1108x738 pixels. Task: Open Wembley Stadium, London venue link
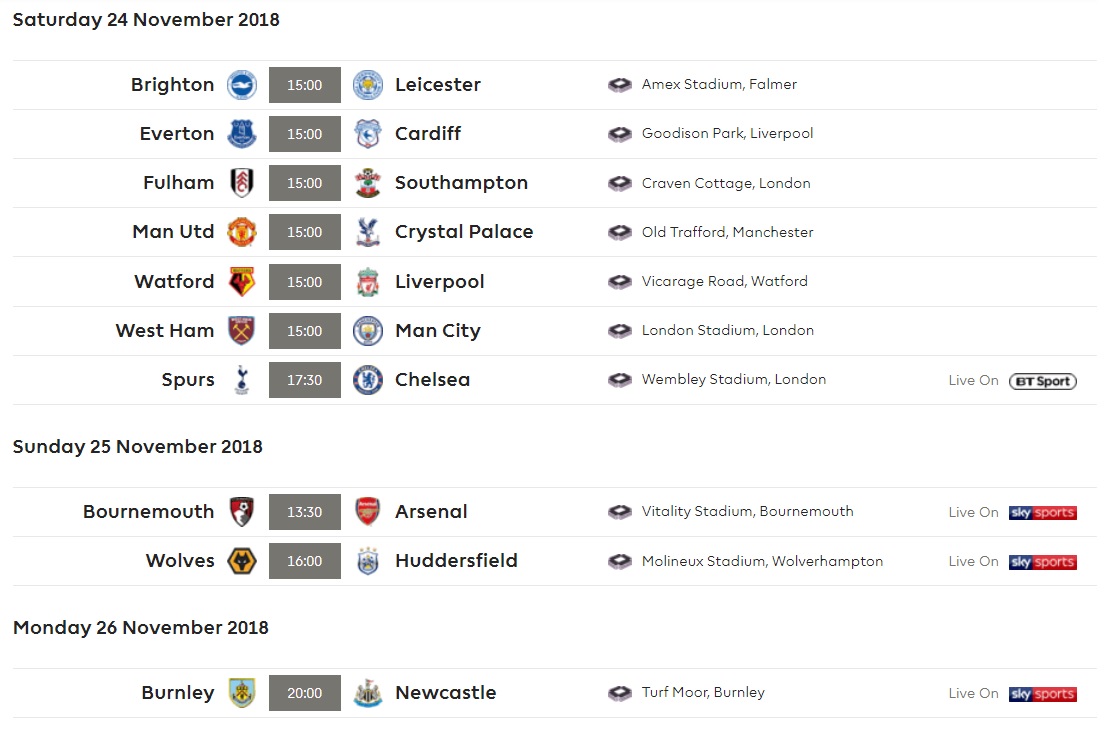(734, 380)
